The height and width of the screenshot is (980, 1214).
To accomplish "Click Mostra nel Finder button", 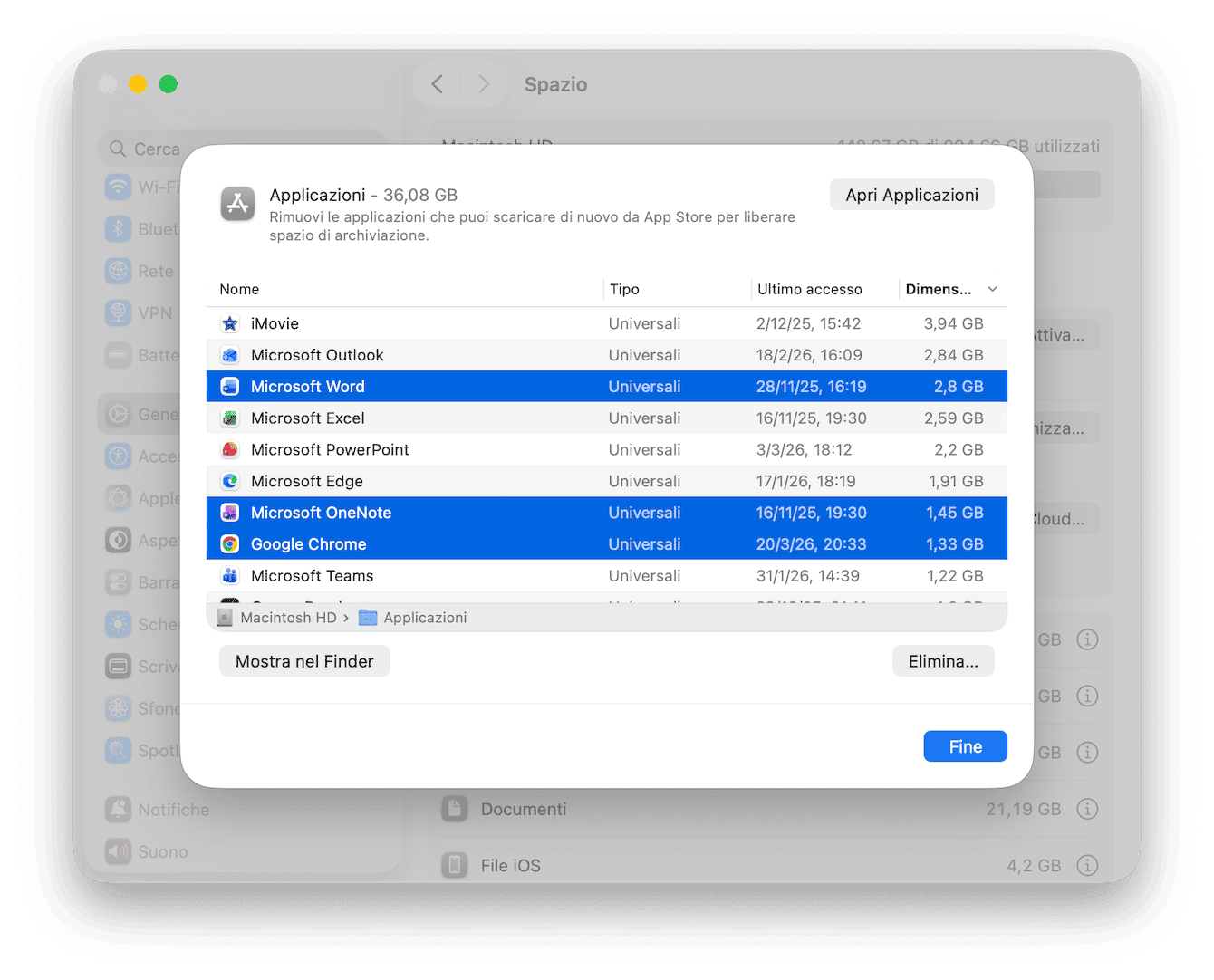I will [x=304, y=661].
